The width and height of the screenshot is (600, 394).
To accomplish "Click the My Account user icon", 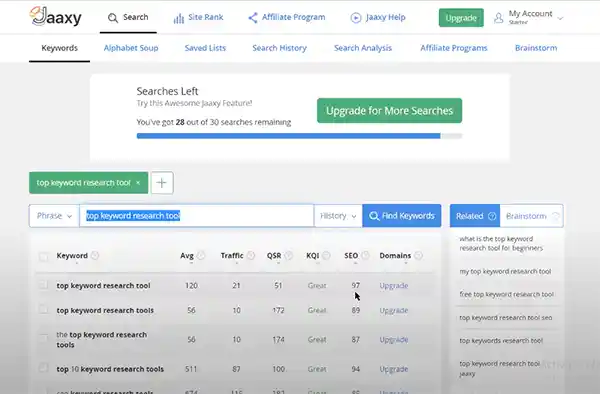I will coord(498,18).
